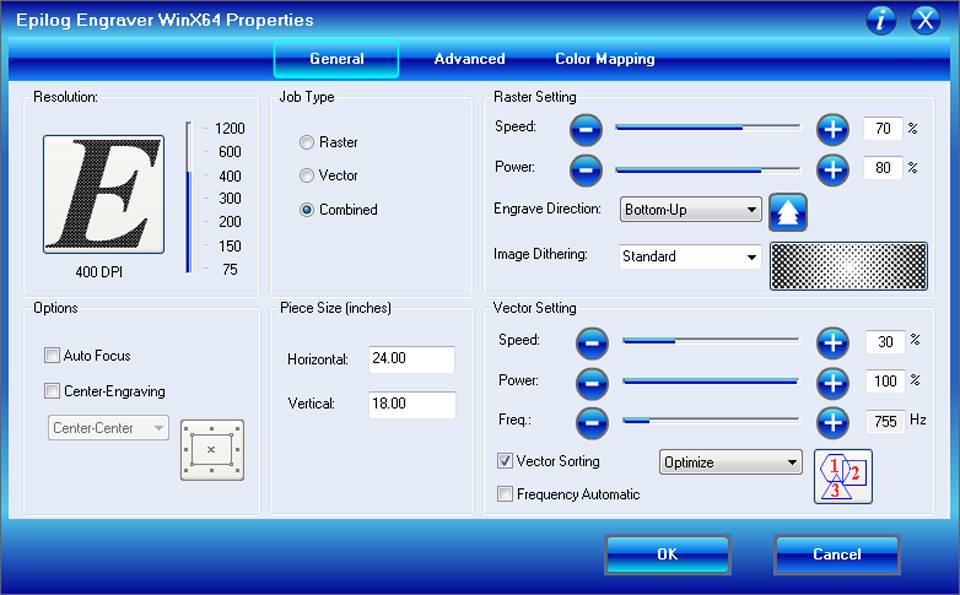Switch to the Color Mapping tab
The width and height of the screenshot is (960, 595).
pyautogui.click(x=605, y=59)
